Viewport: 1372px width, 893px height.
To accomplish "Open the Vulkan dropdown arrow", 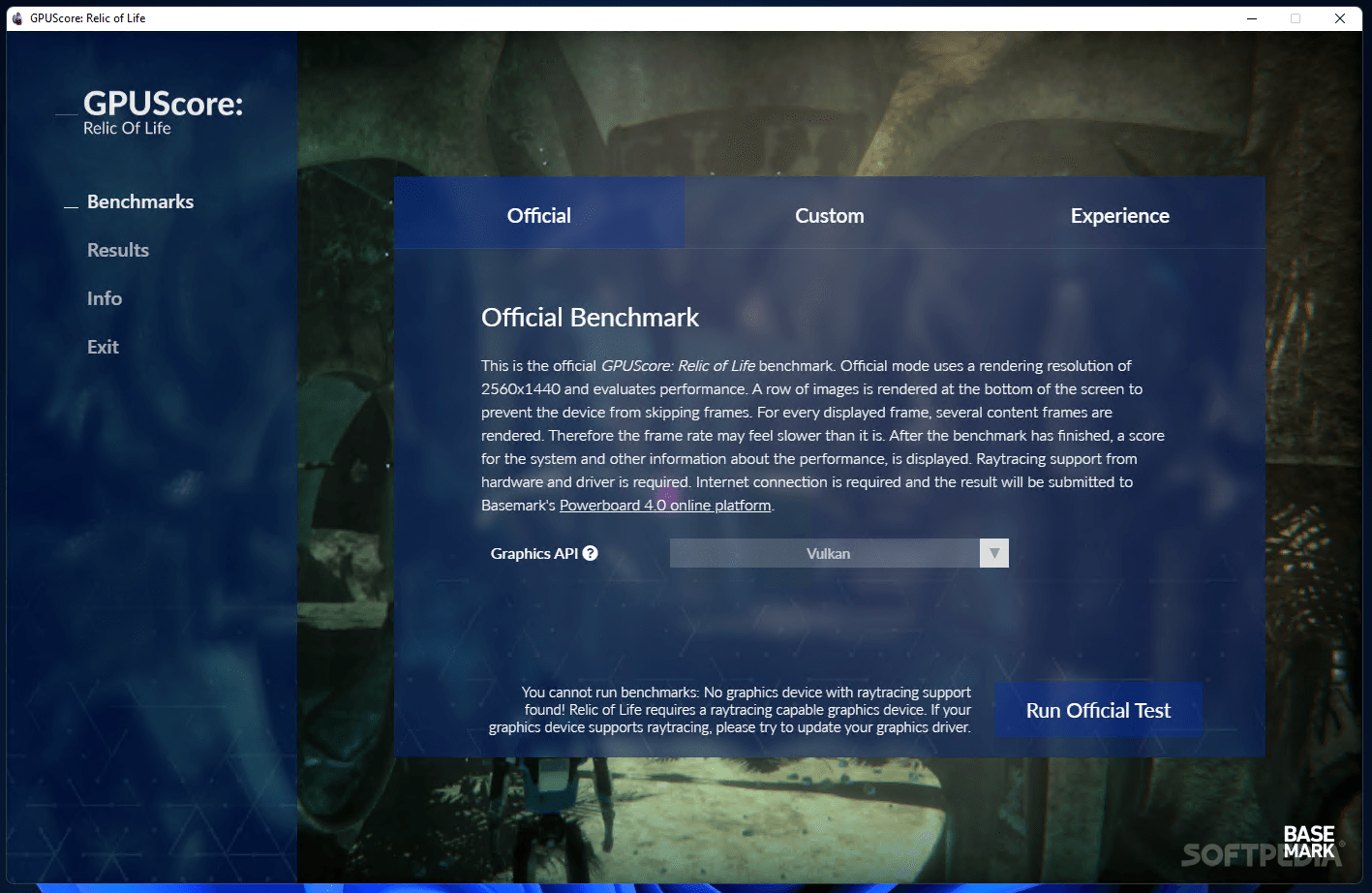I will [994, 553].
